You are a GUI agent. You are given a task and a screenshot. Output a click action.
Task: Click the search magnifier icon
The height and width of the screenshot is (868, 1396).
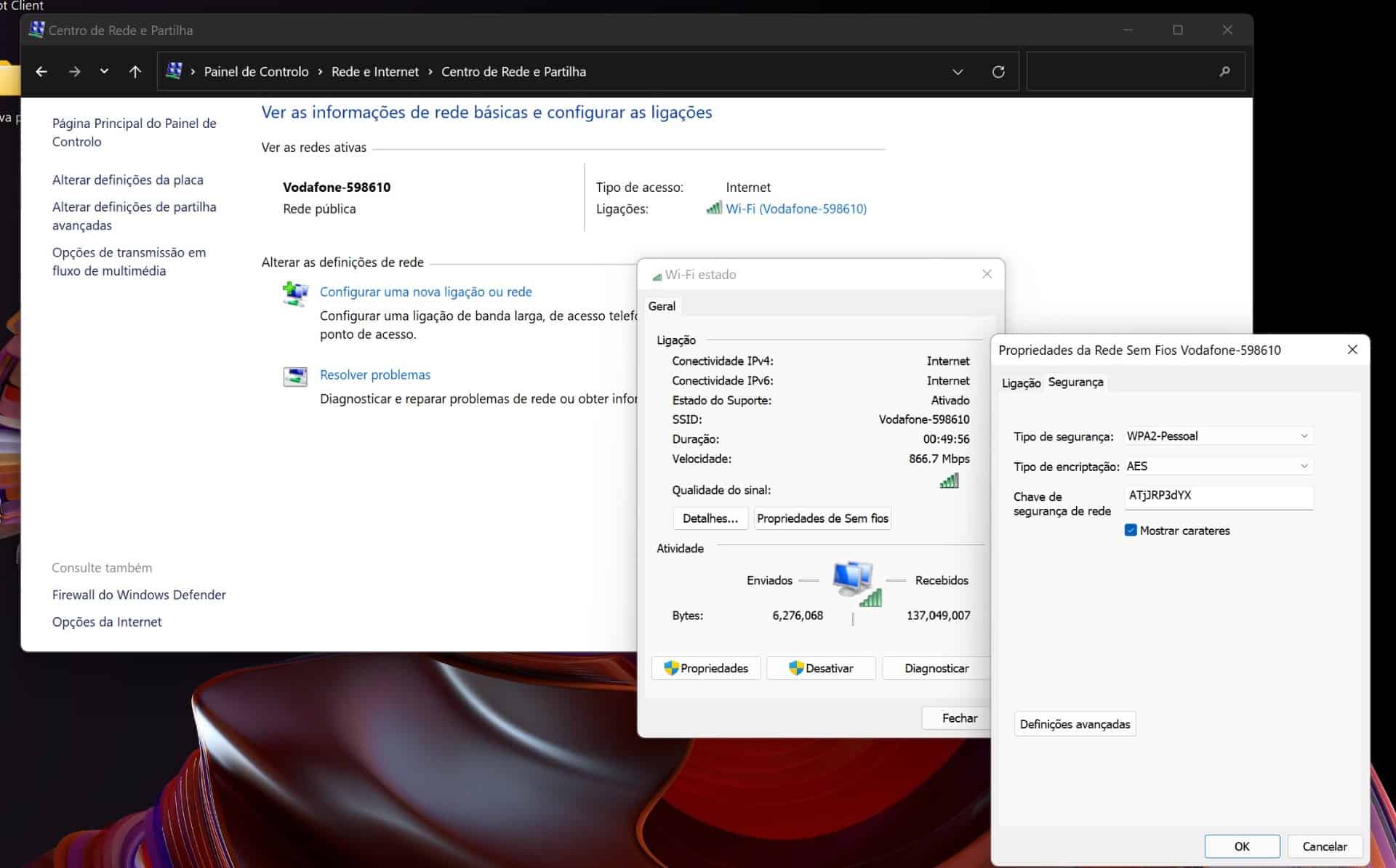point(1225,71)
